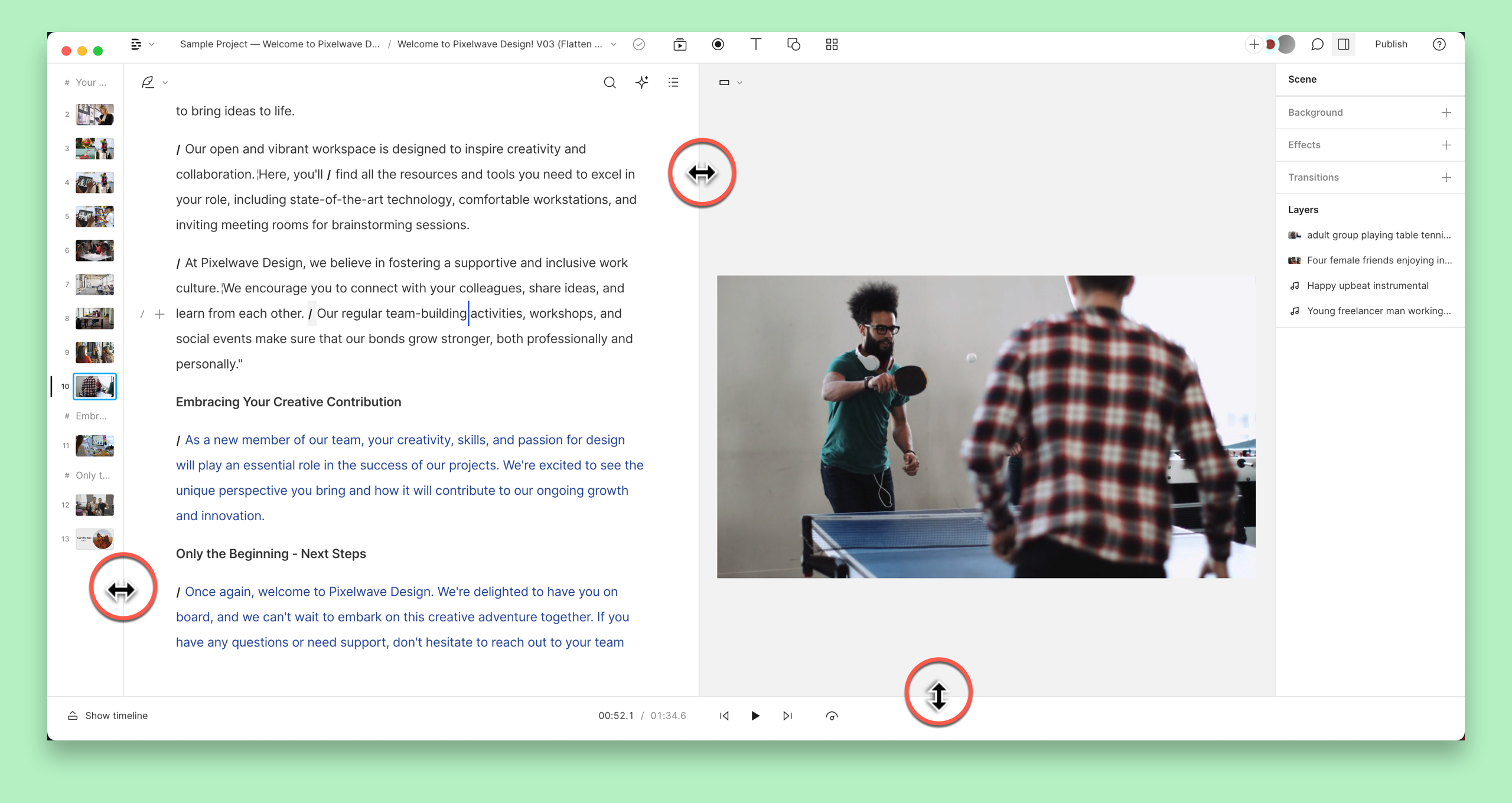This screenshot has width=1512, height=803.
Task: Jump to 'Embr...' section marker
Action: 86,416
